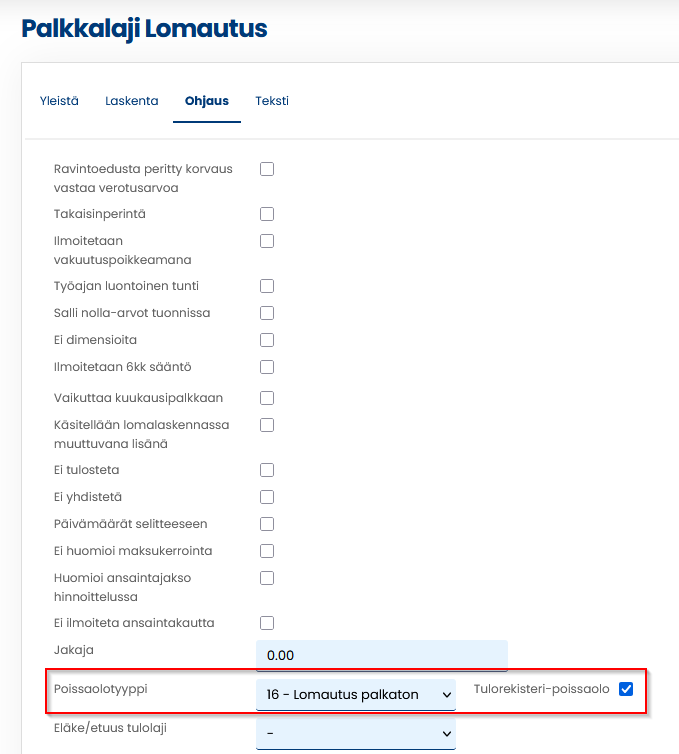Tick the Ei yhdistetä checkbox

267,497
